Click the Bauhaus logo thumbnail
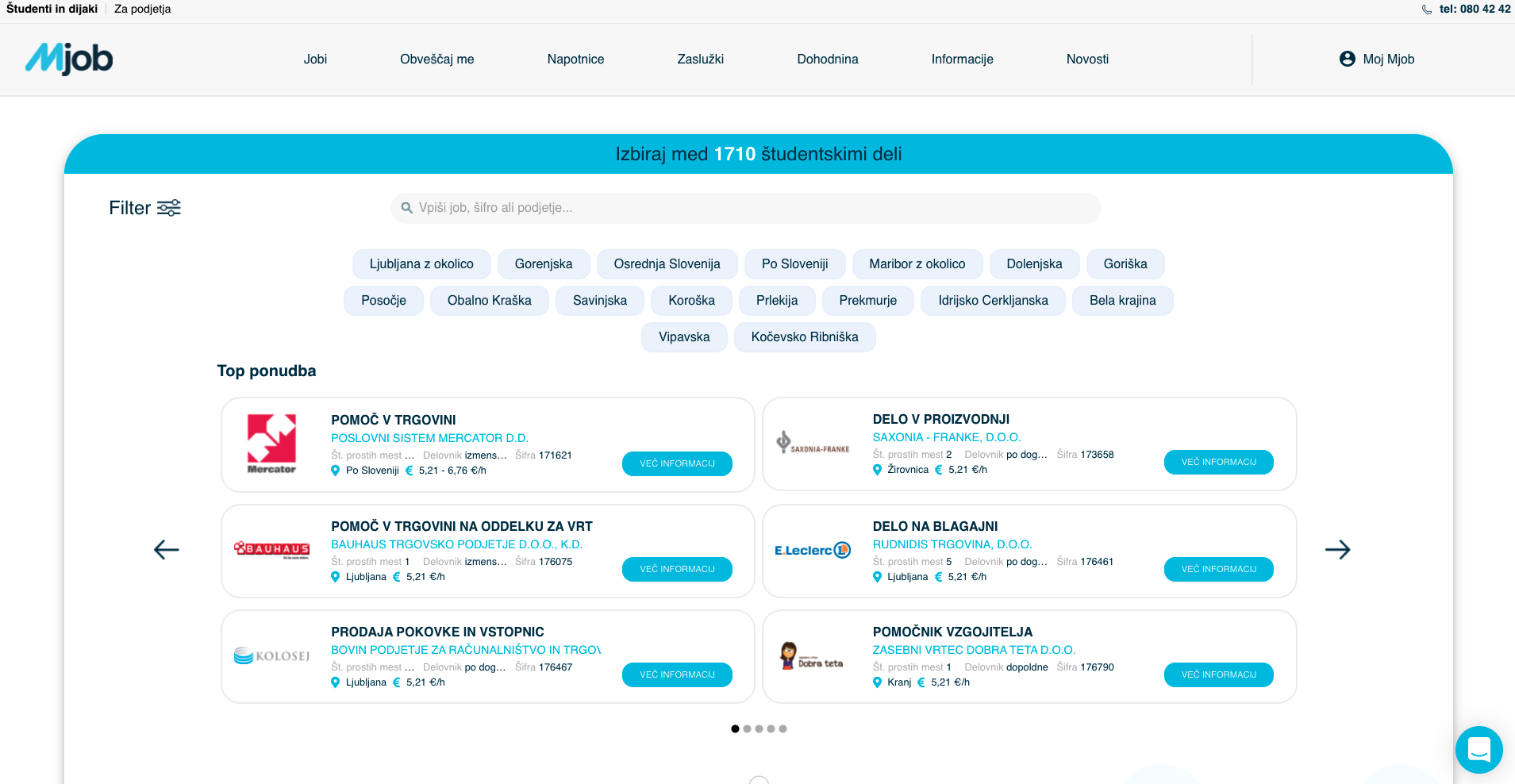The height and width of the screenshot is (784, 1515). tap(271, 549)
